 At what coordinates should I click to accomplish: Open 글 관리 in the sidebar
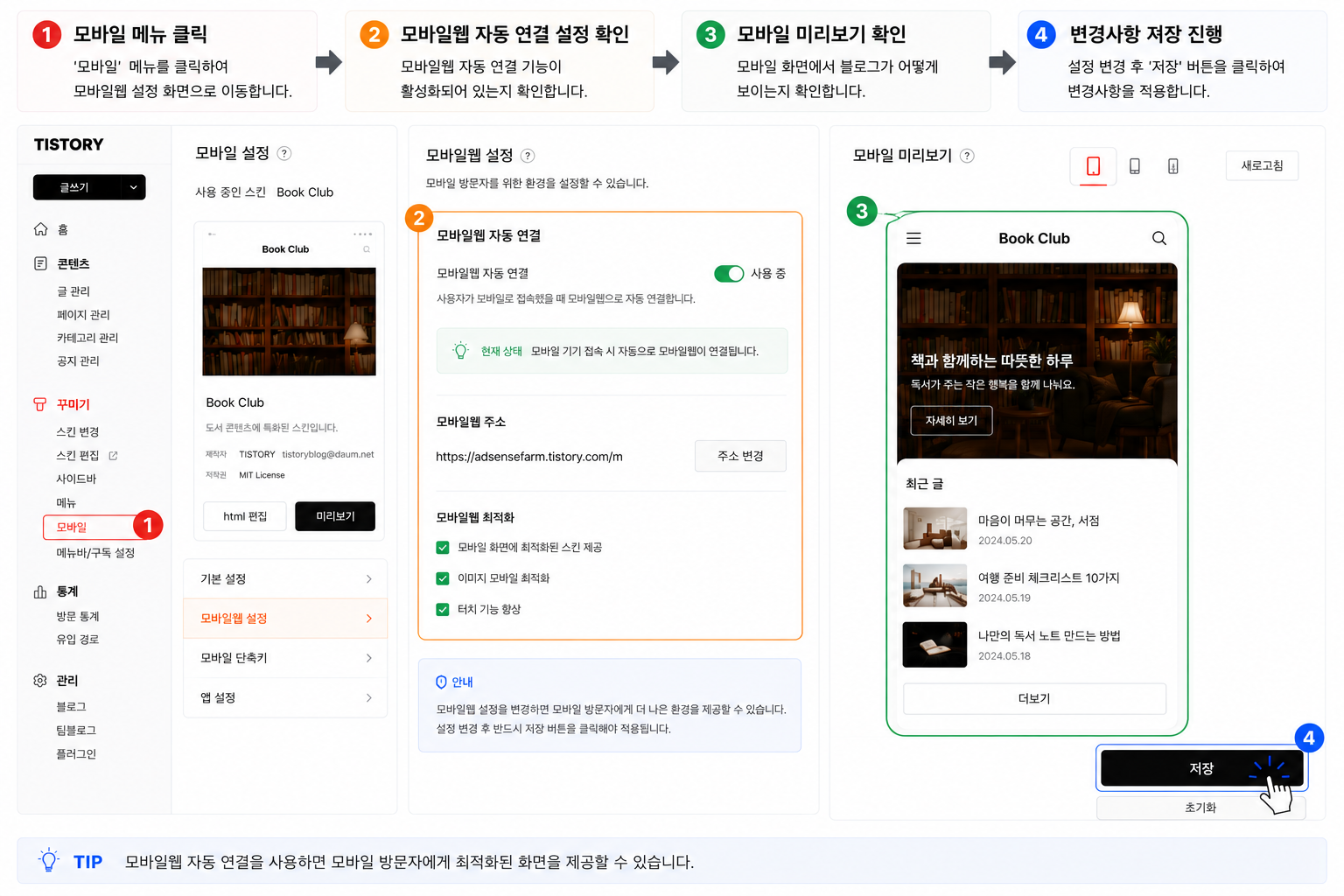point(73,291)
